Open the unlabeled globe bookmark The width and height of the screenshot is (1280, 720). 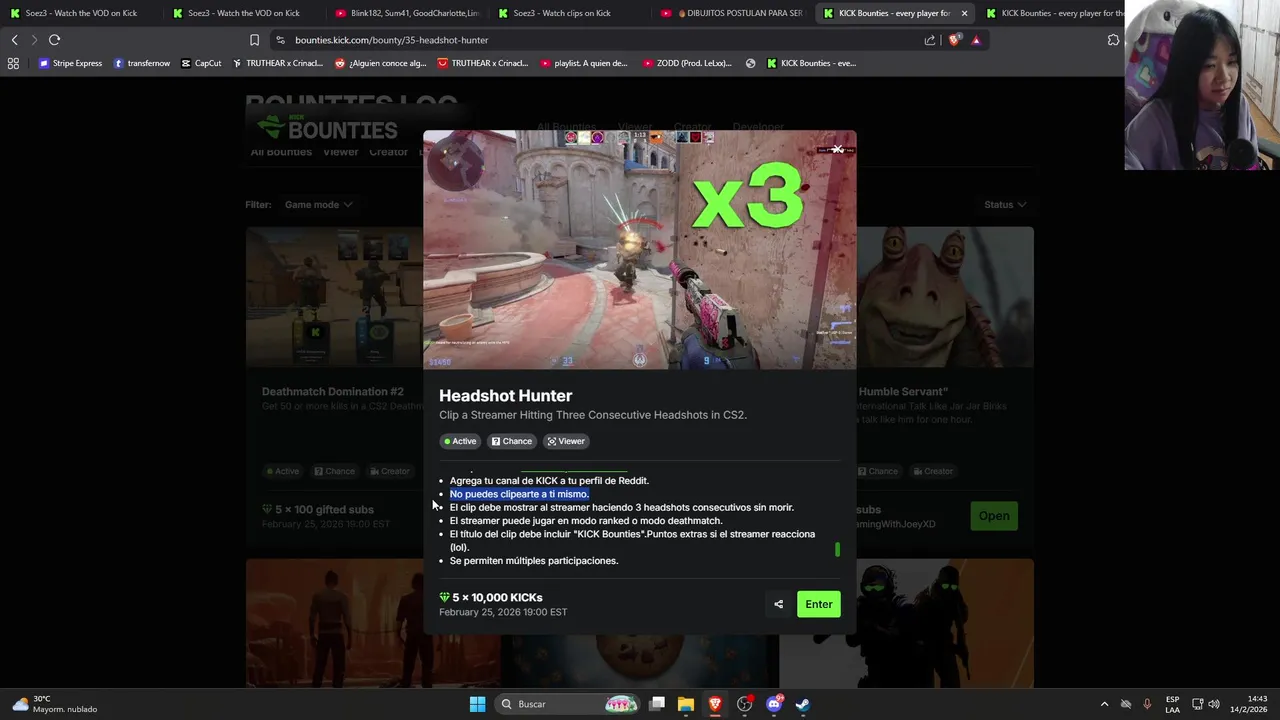click(x=750, y=63)
